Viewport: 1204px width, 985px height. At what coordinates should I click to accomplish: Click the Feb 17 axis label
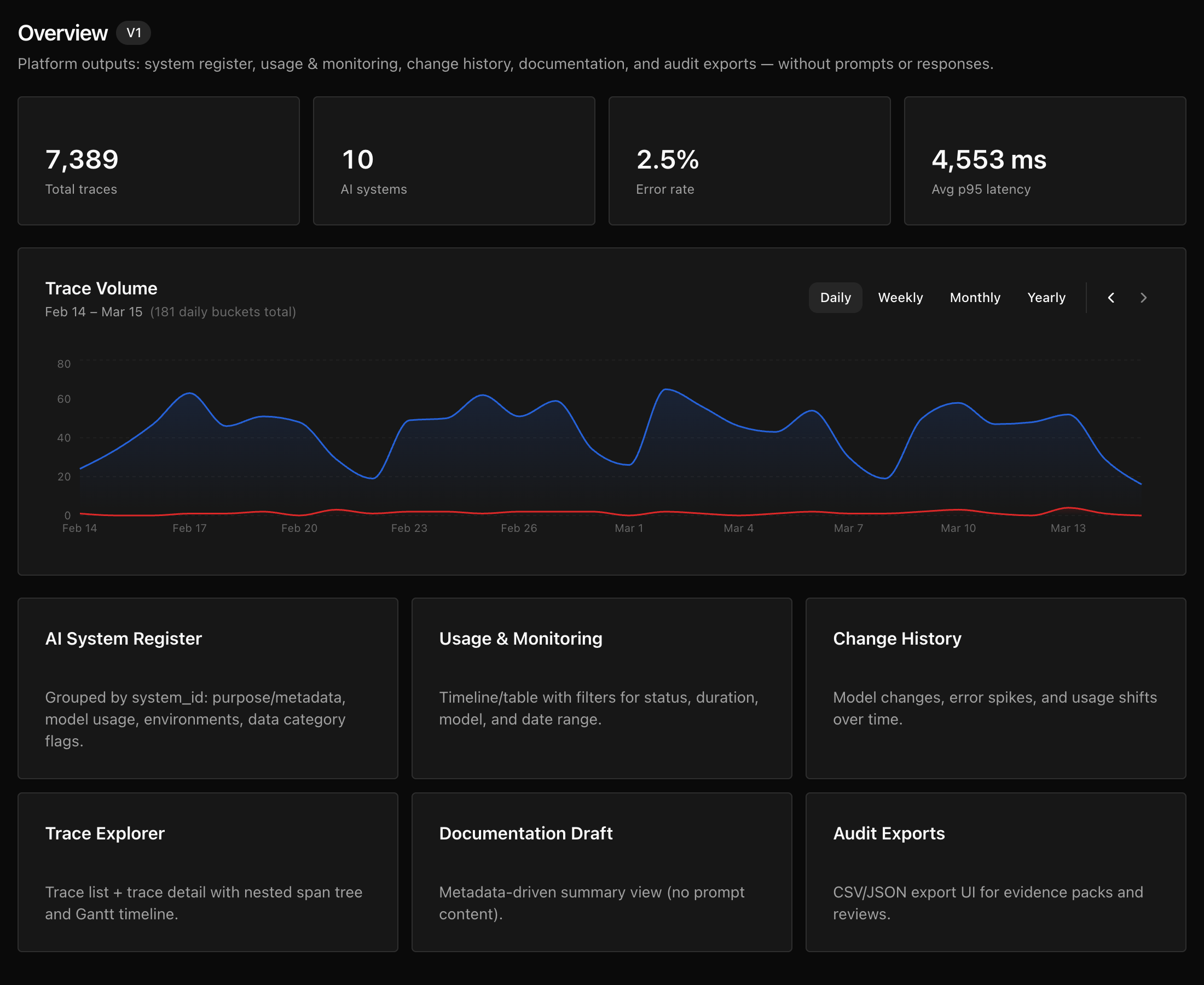coord(189,528)
